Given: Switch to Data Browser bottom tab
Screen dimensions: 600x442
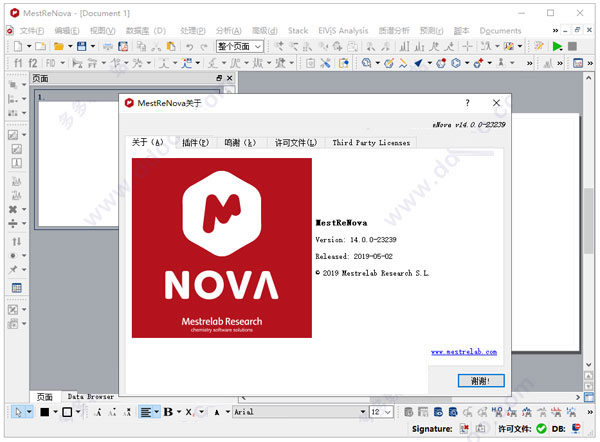Looking at the screenshot, I should pyautogui.click(x=91, y=397).
